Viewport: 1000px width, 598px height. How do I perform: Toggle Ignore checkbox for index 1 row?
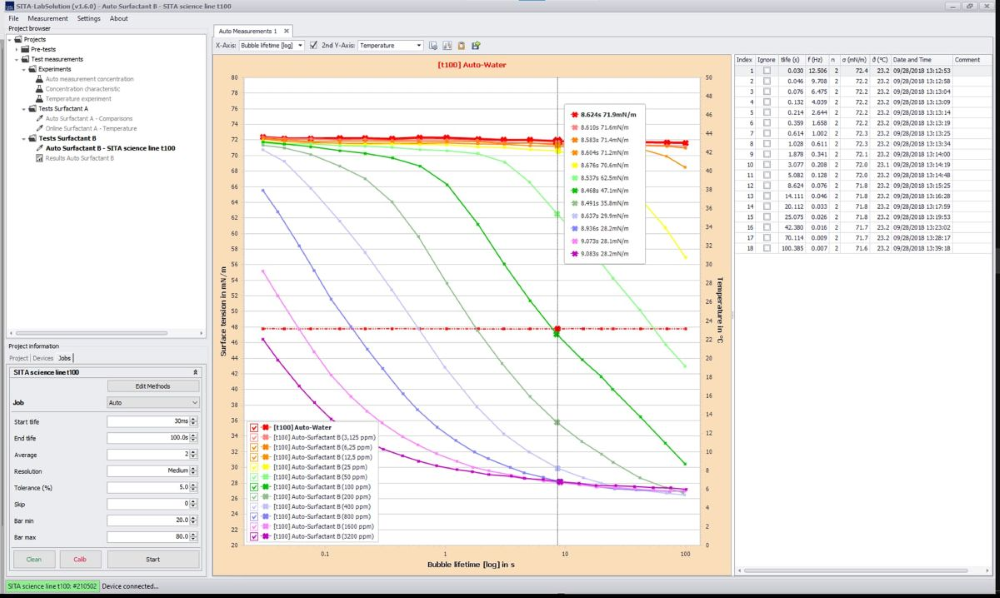tap(767, 71)
